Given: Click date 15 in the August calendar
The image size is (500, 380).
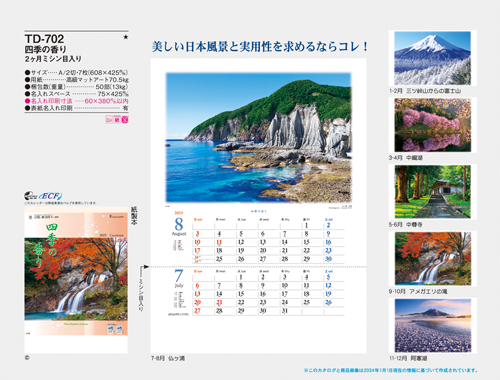Looking at the screenshot, I should (306, 242).
